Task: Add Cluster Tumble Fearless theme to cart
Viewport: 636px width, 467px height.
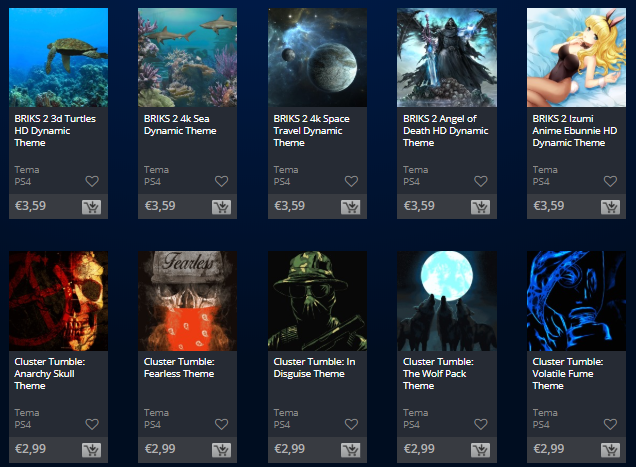Action: tap(221, 450)
